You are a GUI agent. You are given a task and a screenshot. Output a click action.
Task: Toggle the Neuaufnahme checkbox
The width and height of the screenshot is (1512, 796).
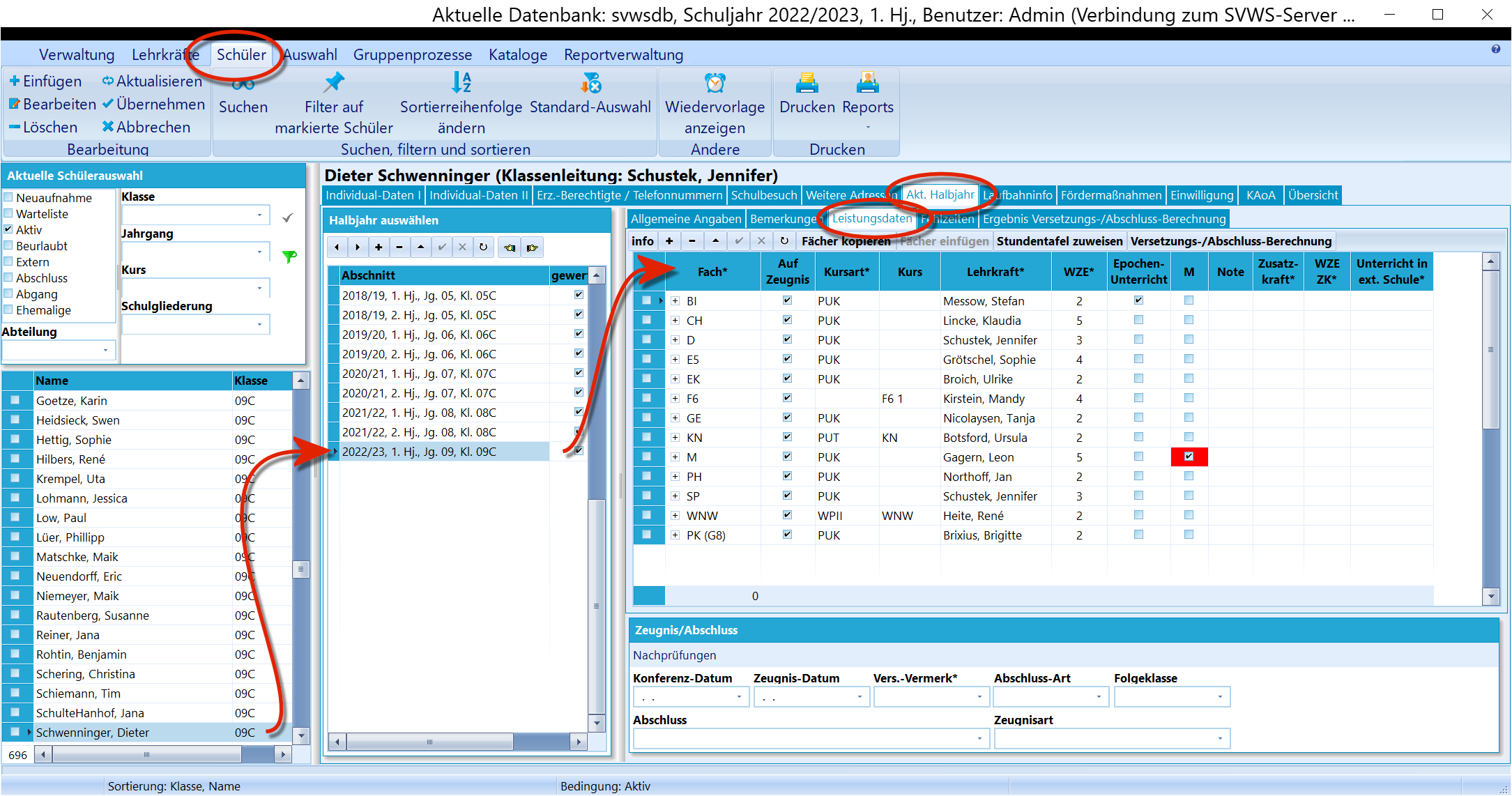[x=8, y=197]
